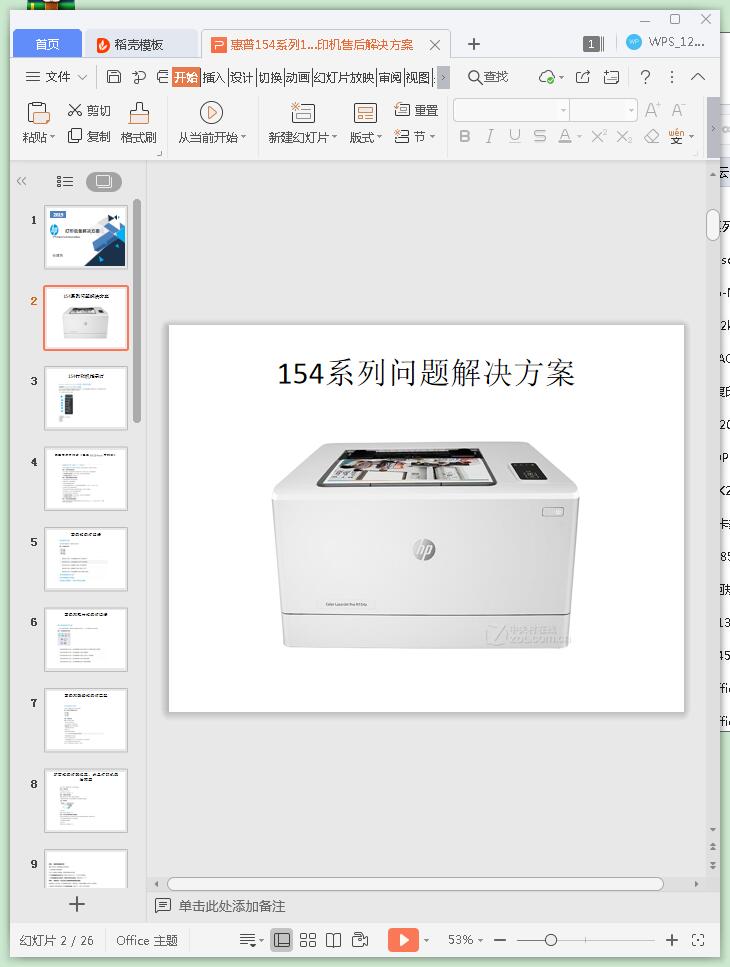730x967 pixels.
Task: Click the Help question mark icon
Action: tap(645, 76)
